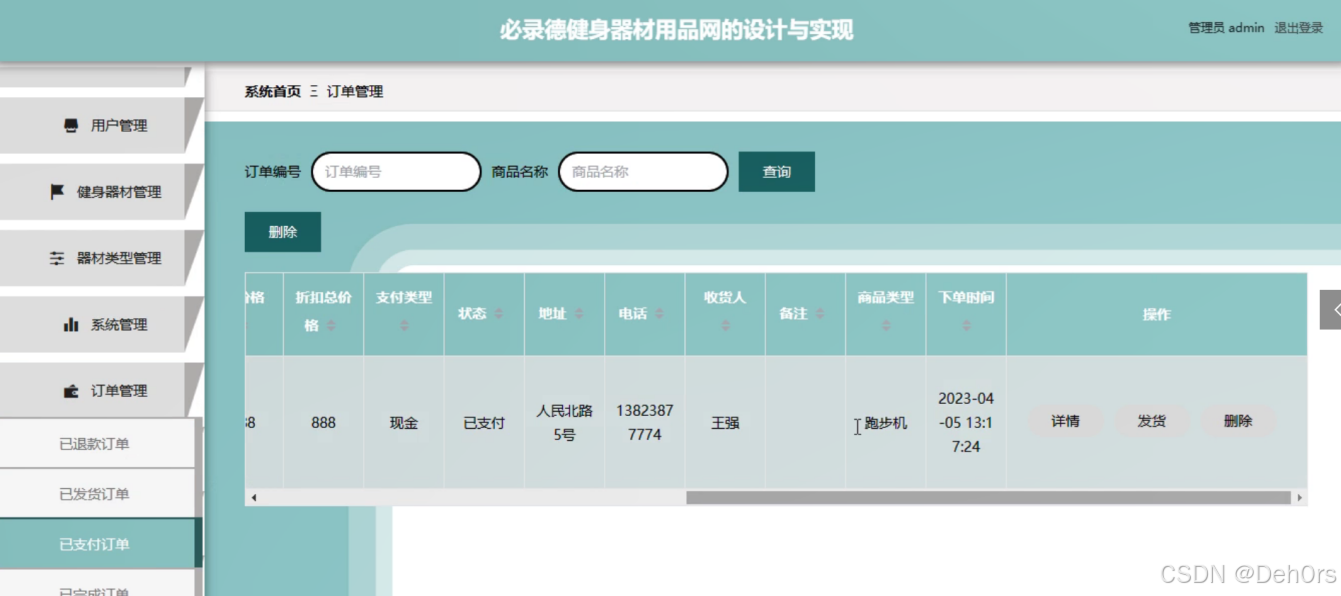The height and width of the screenshot is (596, 1341).
Task: Click the 系统首页 breadcrumb
Action: (273, 92)
